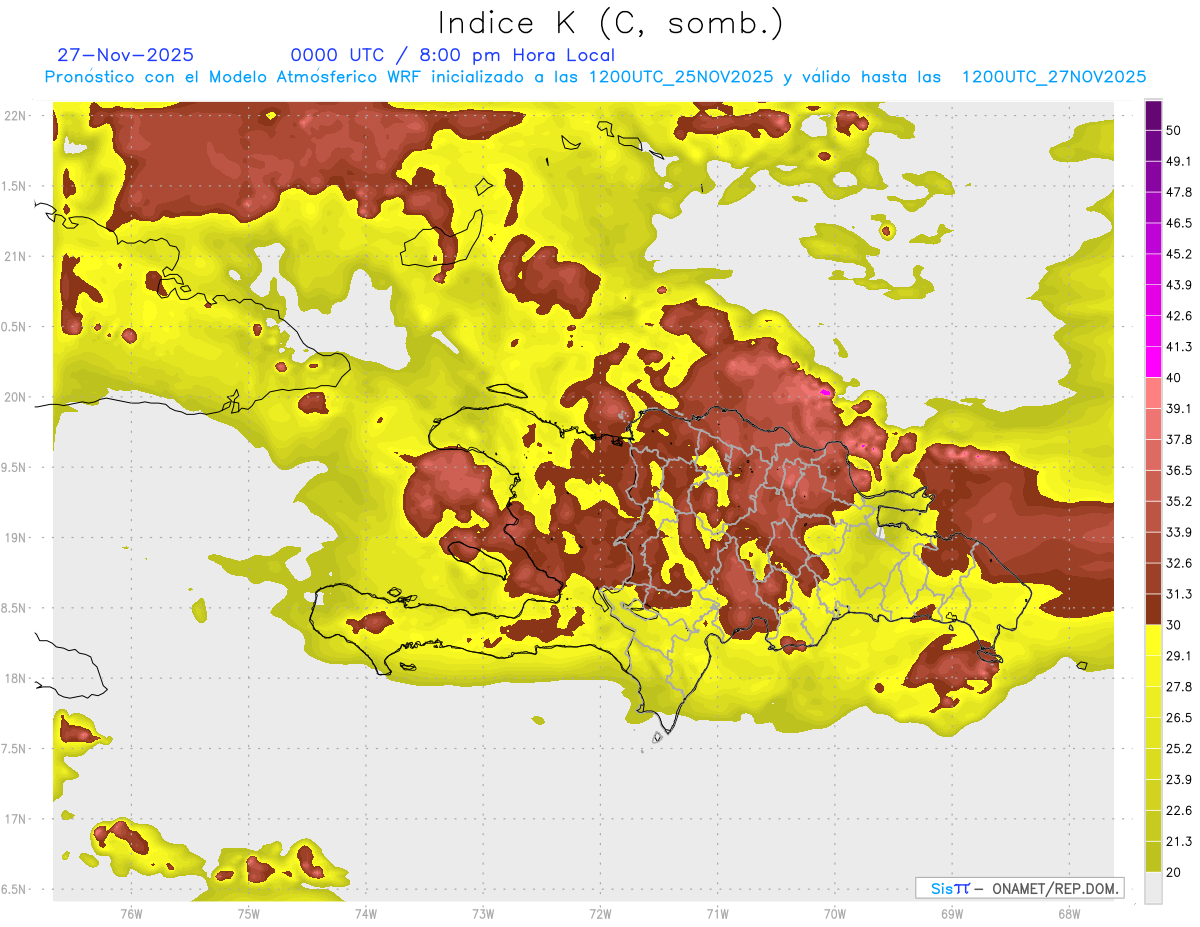Image resolution: width=1200 pixels, height=927 pixels.
Task: Click the '31.3' colorbar value
Action: pos(1179,594)
